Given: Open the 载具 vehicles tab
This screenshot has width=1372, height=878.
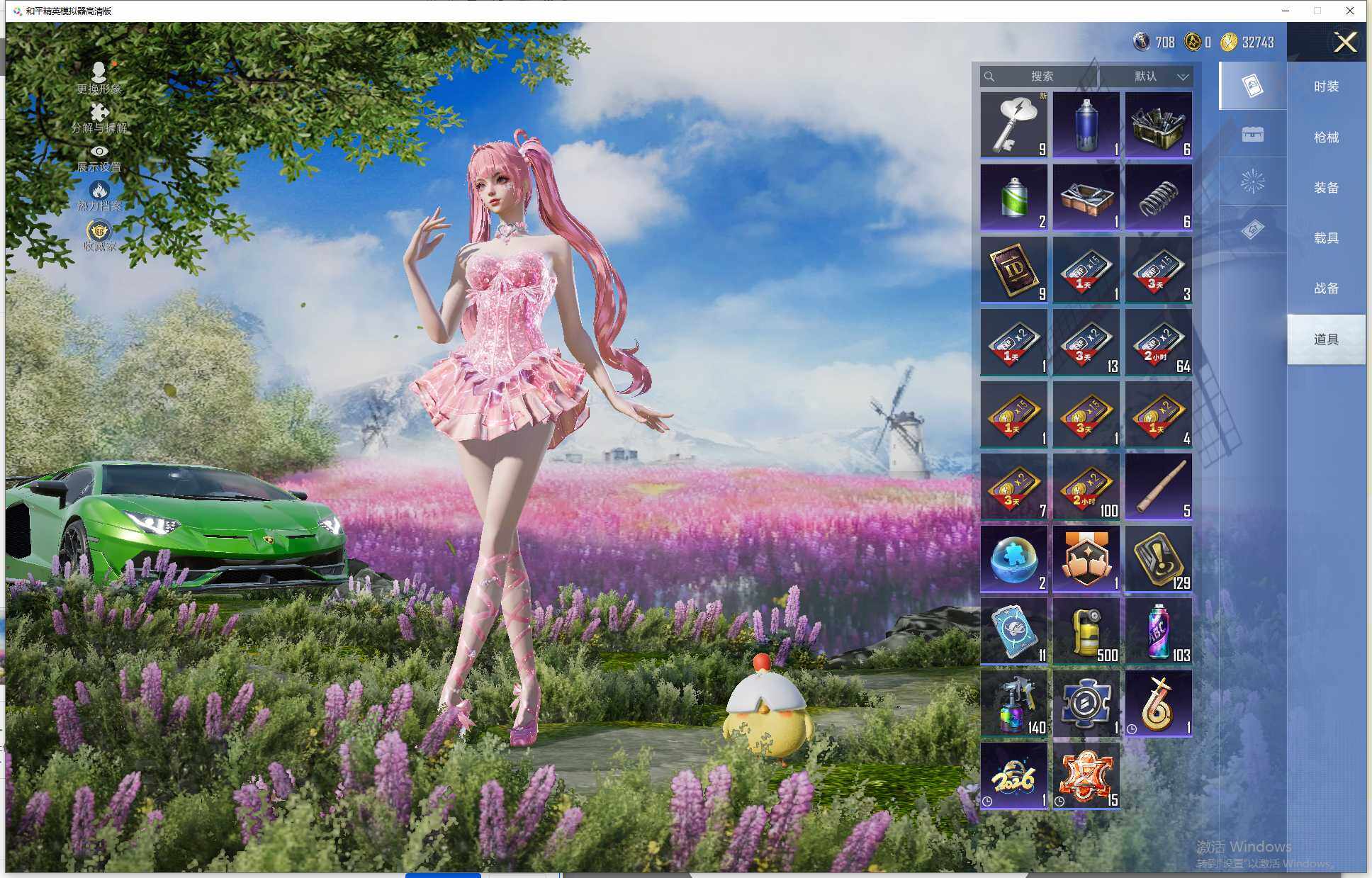Looking at the screenshot, I should (1326, 238).
